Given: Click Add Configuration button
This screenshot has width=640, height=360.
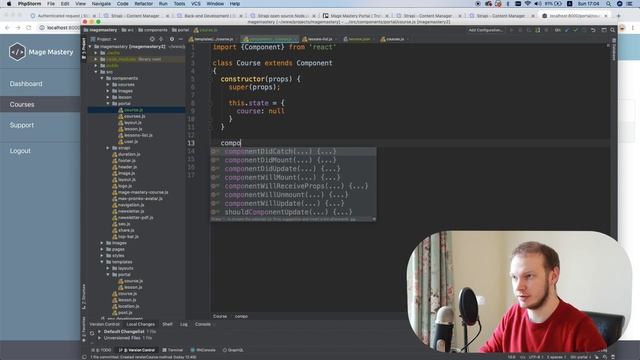Looking at the screenshot, I should (485, 30).
